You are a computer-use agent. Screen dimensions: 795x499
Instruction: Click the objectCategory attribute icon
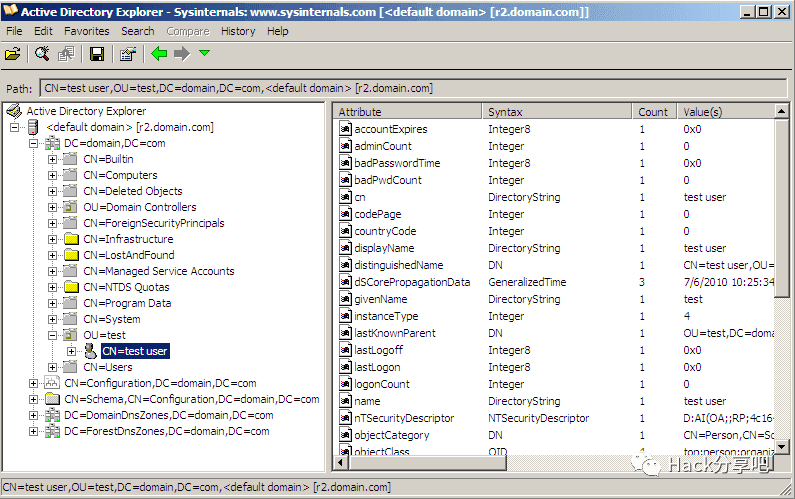tap(345, 435)
